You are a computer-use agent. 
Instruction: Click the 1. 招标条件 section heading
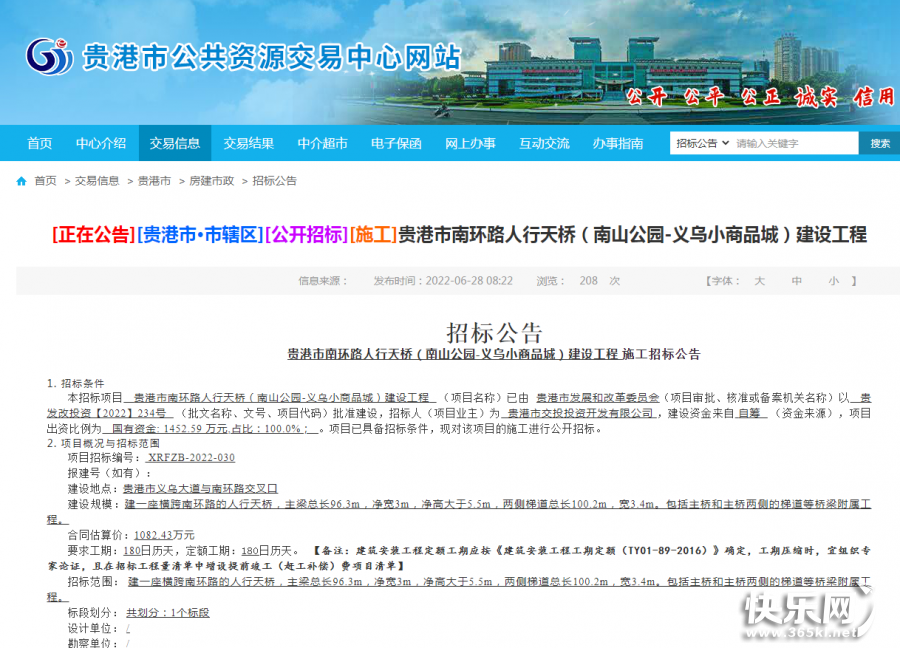pos(75,383)
